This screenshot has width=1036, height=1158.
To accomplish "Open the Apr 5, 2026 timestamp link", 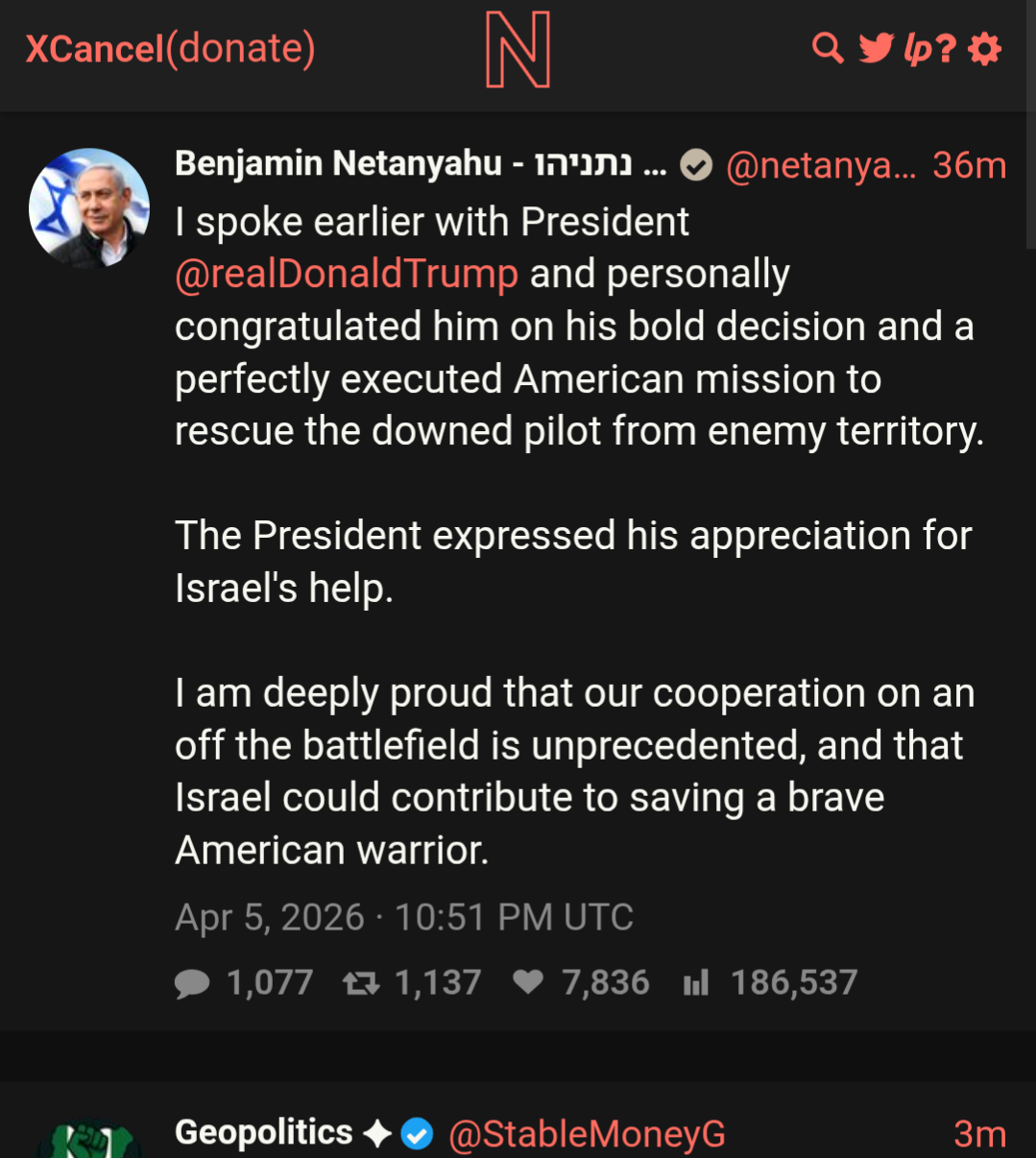I will (x=403, y=918).
